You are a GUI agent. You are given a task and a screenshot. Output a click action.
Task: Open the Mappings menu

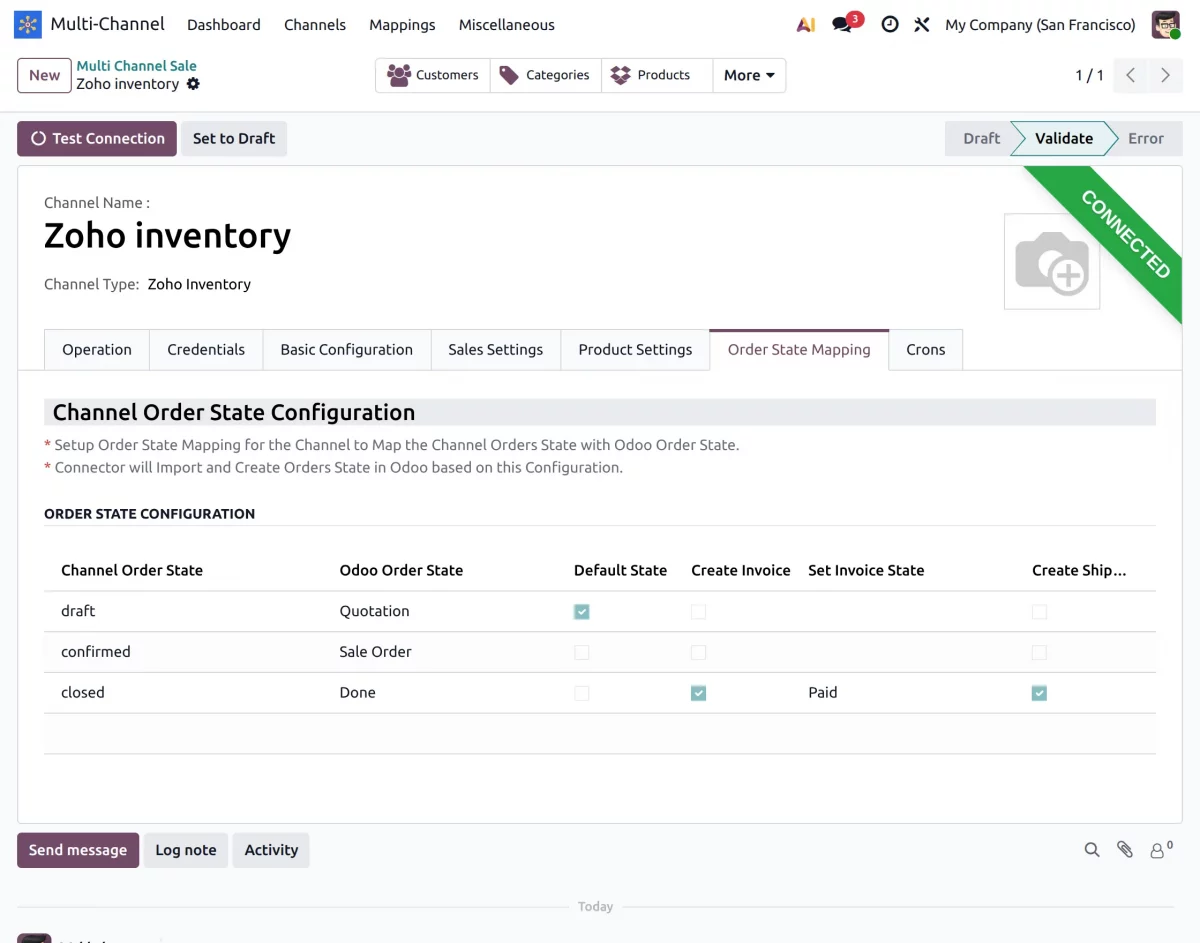(x=402, y=25)
